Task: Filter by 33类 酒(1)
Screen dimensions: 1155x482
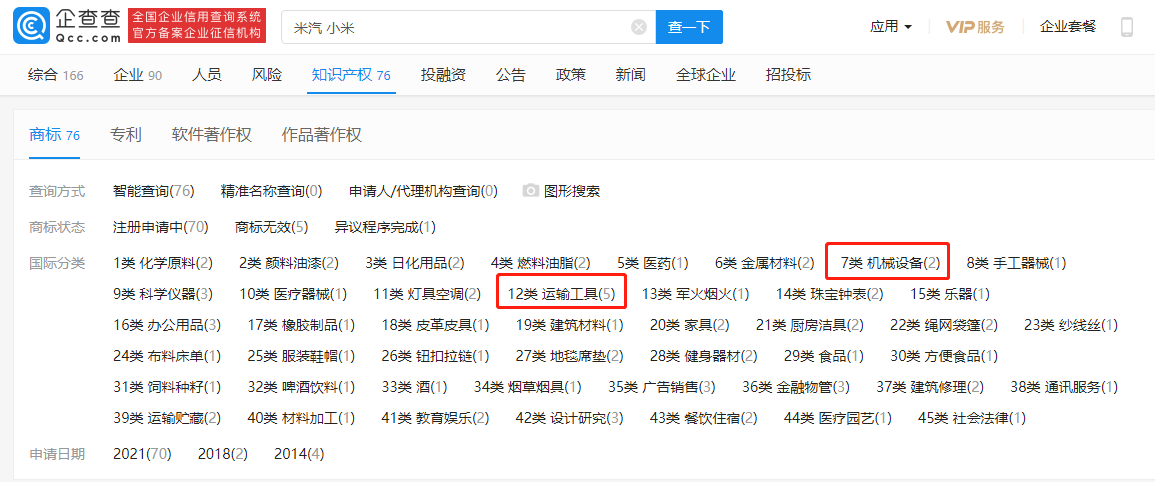Action: (415, 387)
